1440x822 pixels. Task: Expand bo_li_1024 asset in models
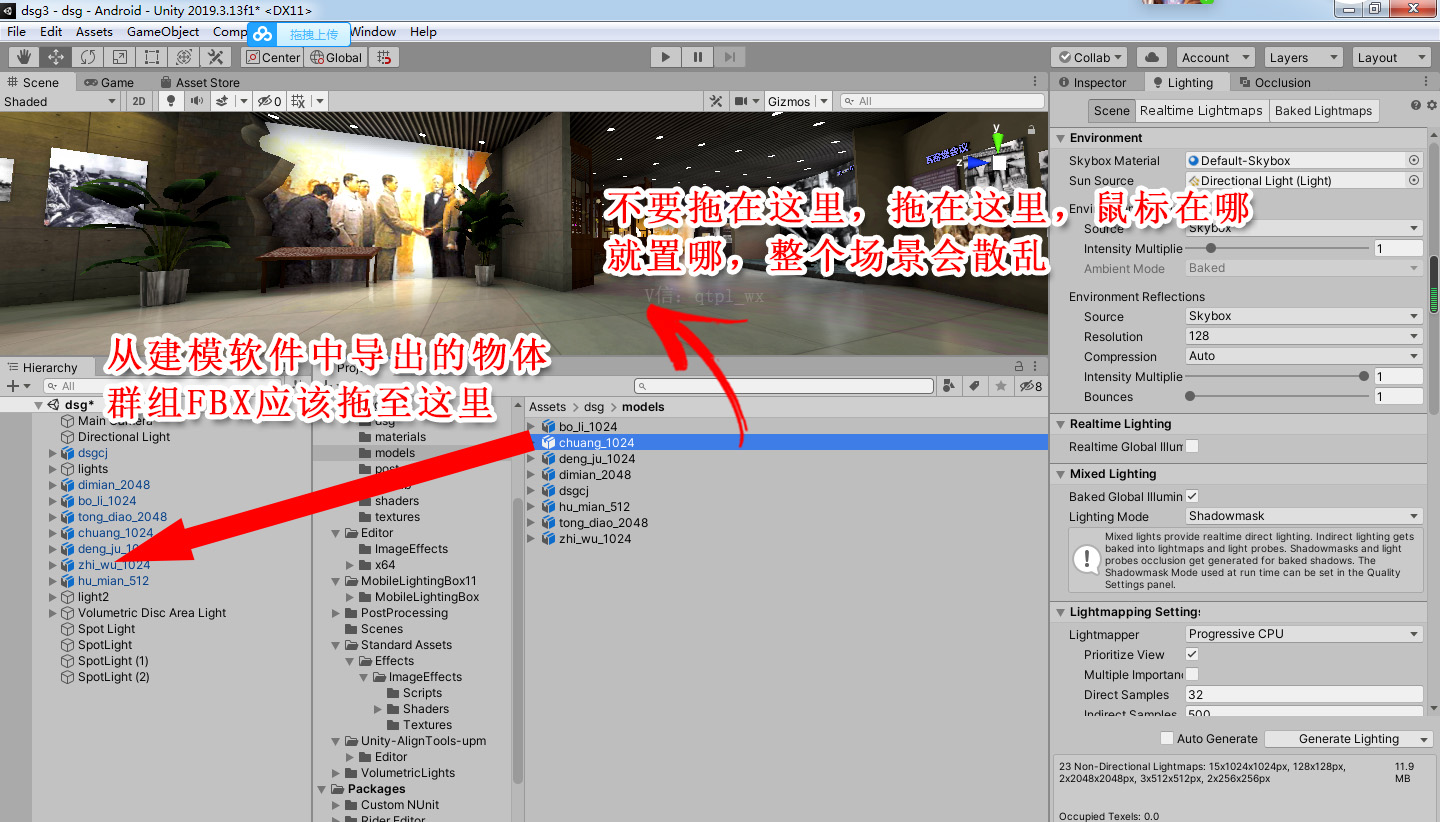531,427
